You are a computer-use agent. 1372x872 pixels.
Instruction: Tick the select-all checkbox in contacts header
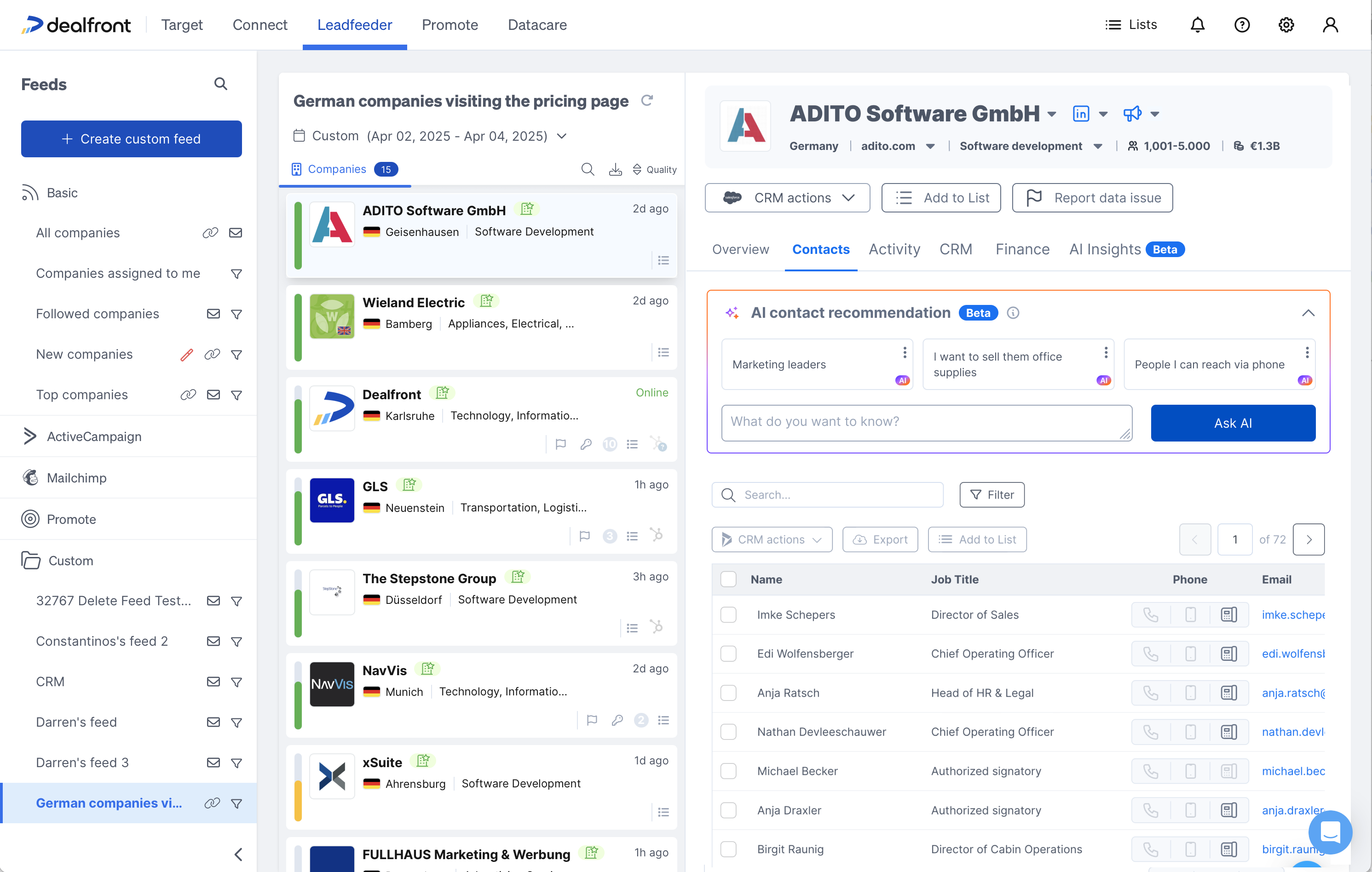728,579
